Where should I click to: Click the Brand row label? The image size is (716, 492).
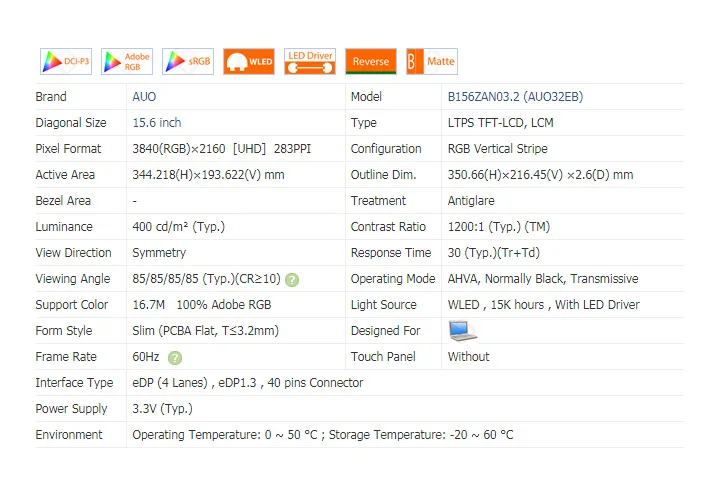[51, 97]
